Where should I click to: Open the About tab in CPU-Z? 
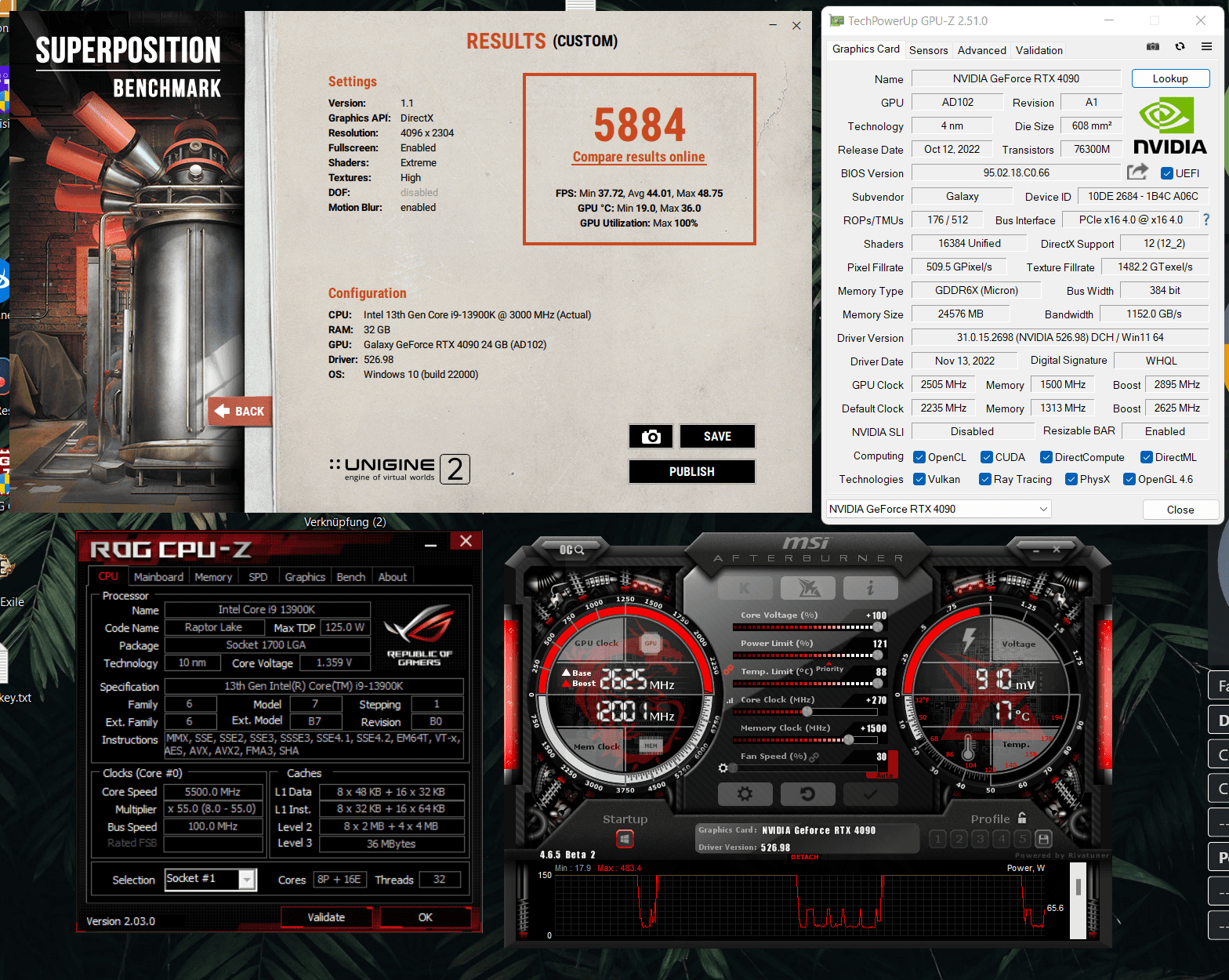coord(393,577)
